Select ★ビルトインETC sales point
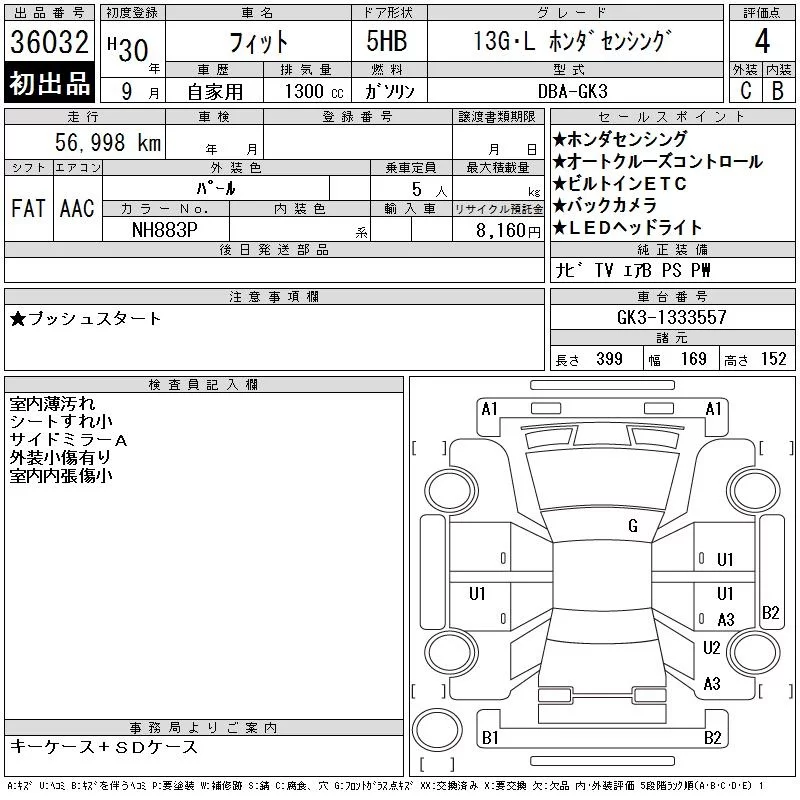This screenshot has width=800, height=800. (620, 183)
